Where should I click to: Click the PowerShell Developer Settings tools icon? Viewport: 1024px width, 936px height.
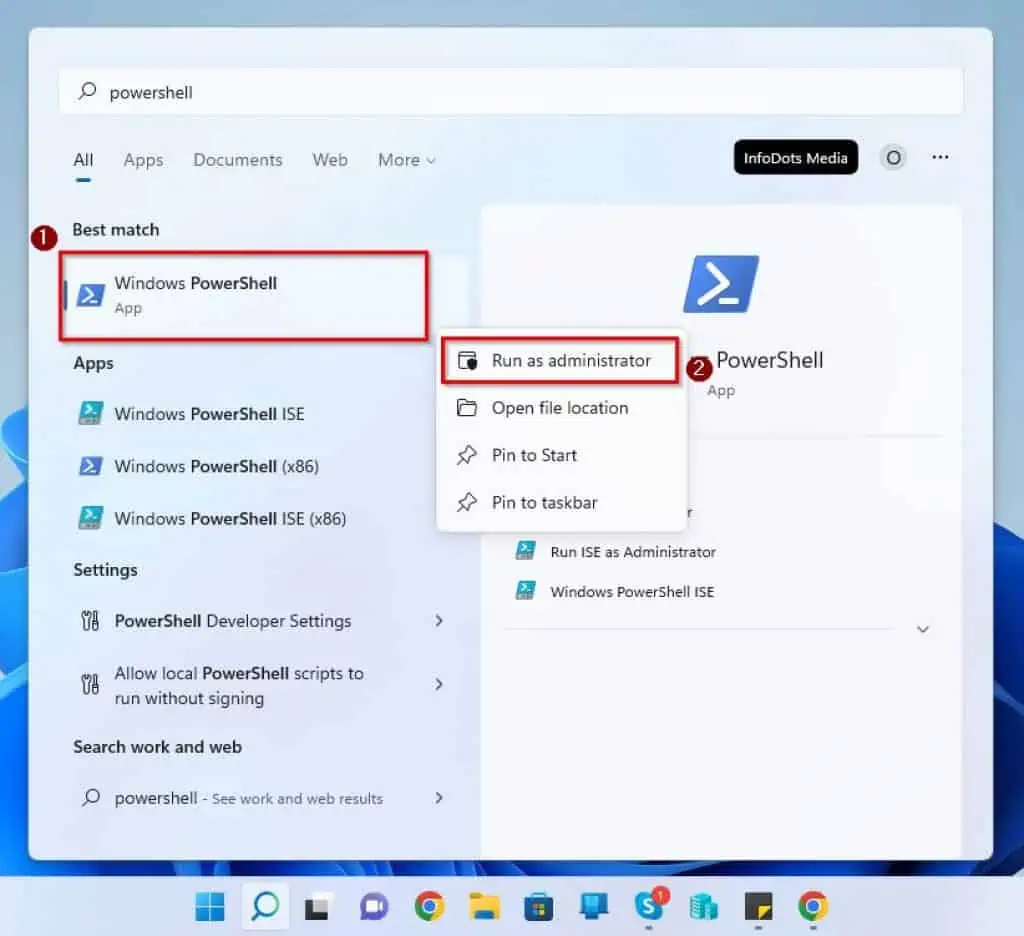(x=90, y=621)
